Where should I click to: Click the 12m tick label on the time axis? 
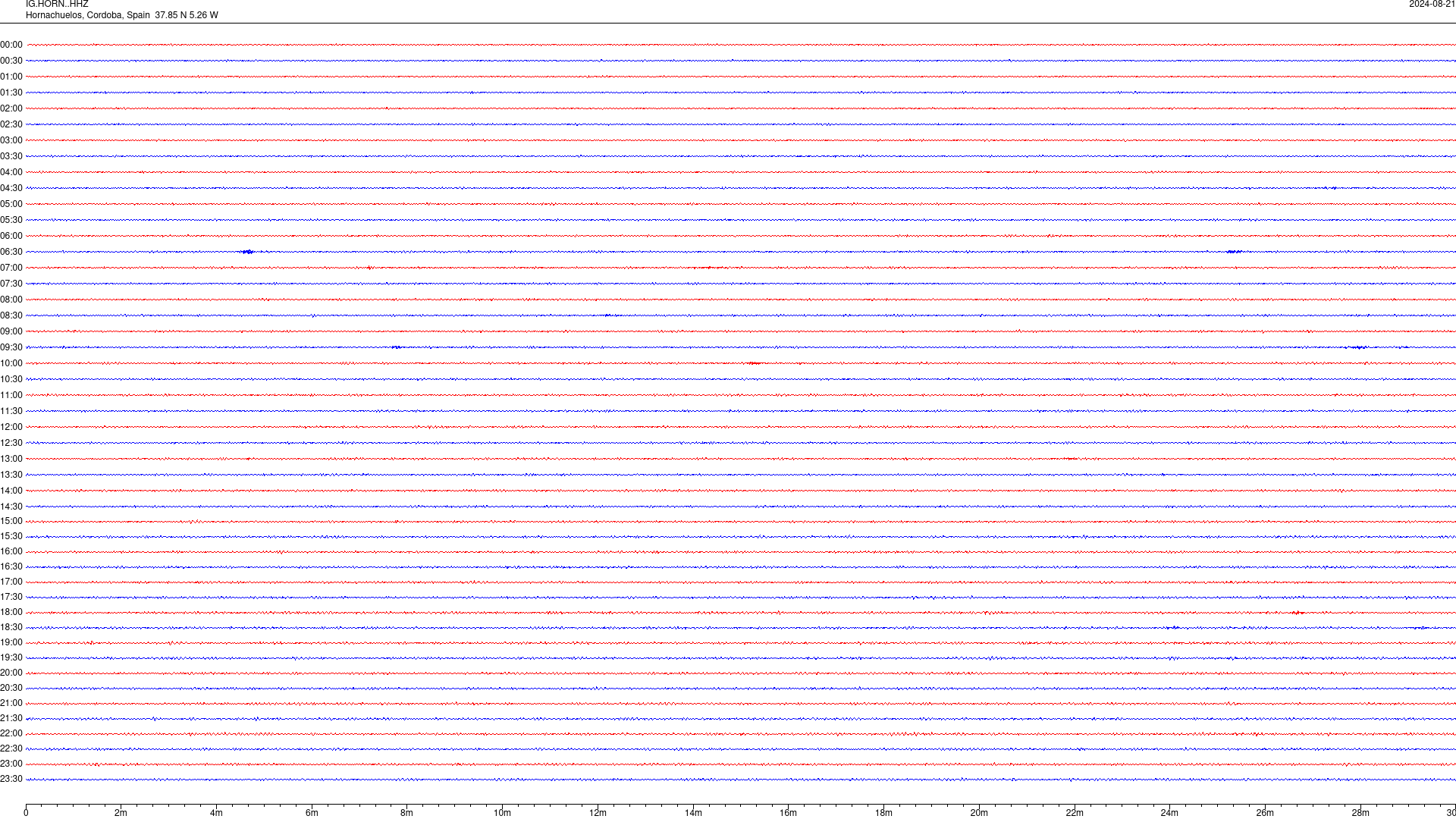[598, 813]
